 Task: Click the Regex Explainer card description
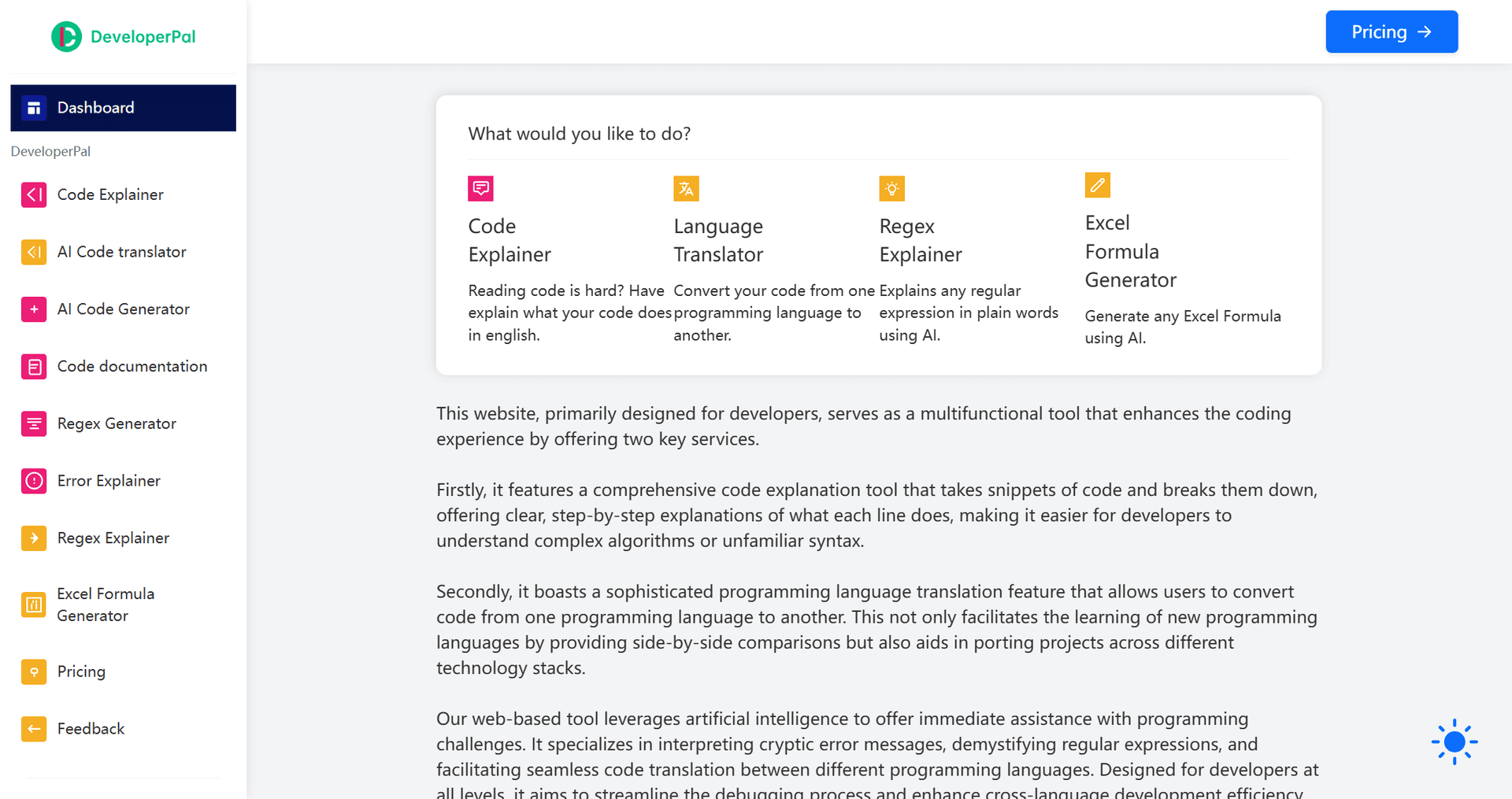click(x=969, y=313)
